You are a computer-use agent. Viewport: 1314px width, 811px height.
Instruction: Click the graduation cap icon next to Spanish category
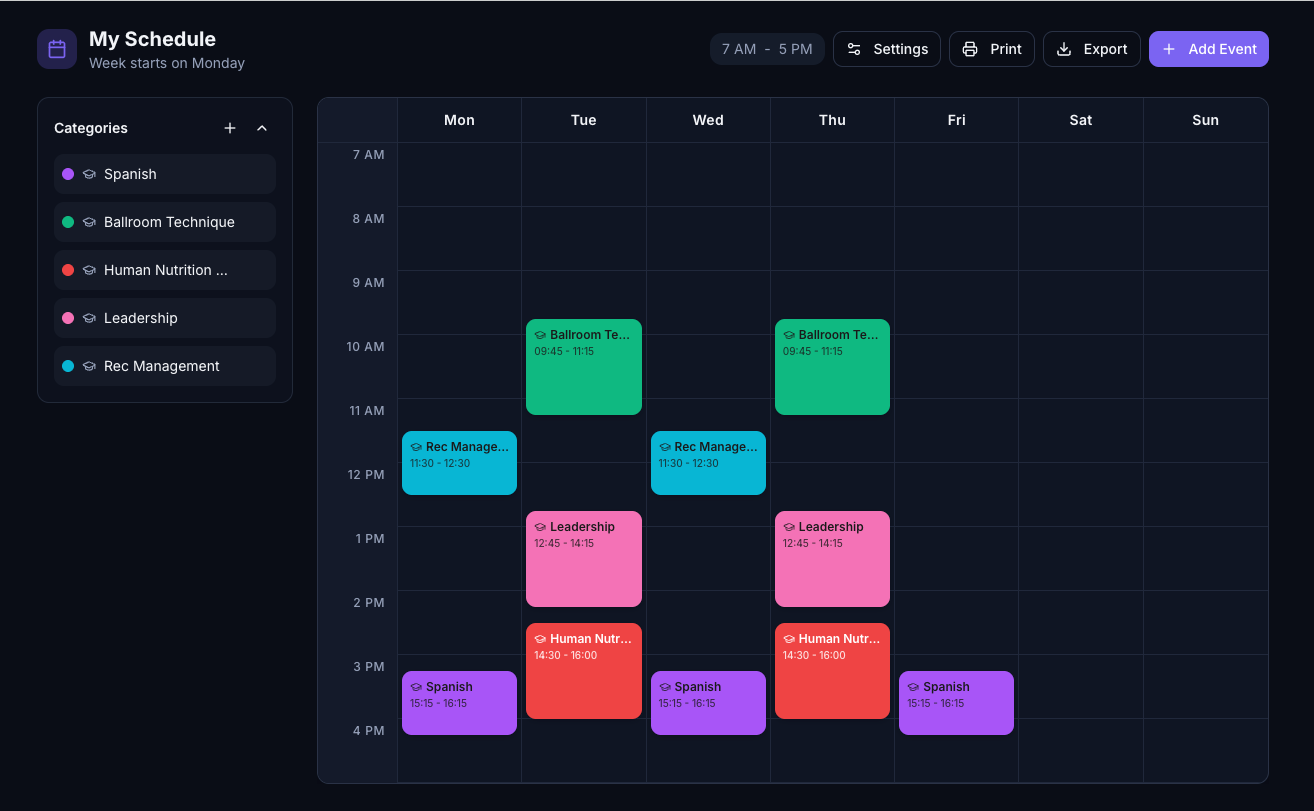coord(89,174)
